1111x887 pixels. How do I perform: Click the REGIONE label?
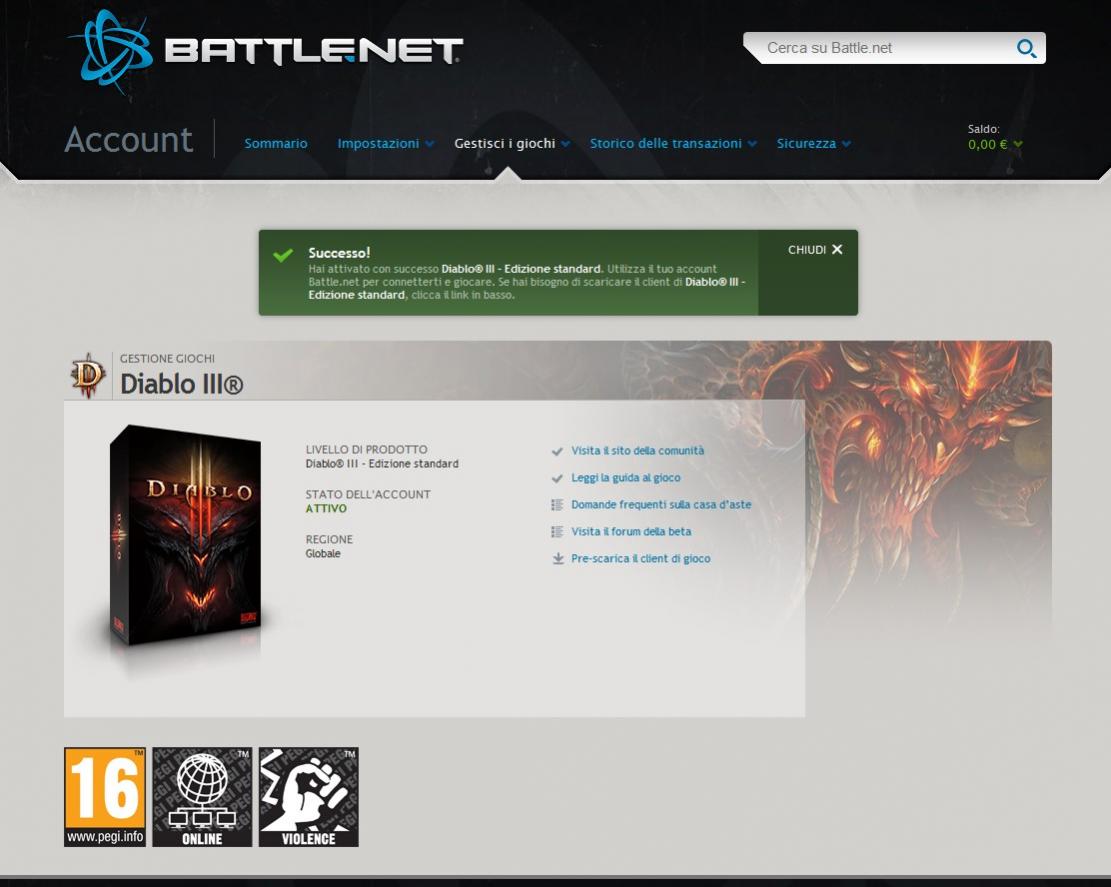(x=329, y=539)
